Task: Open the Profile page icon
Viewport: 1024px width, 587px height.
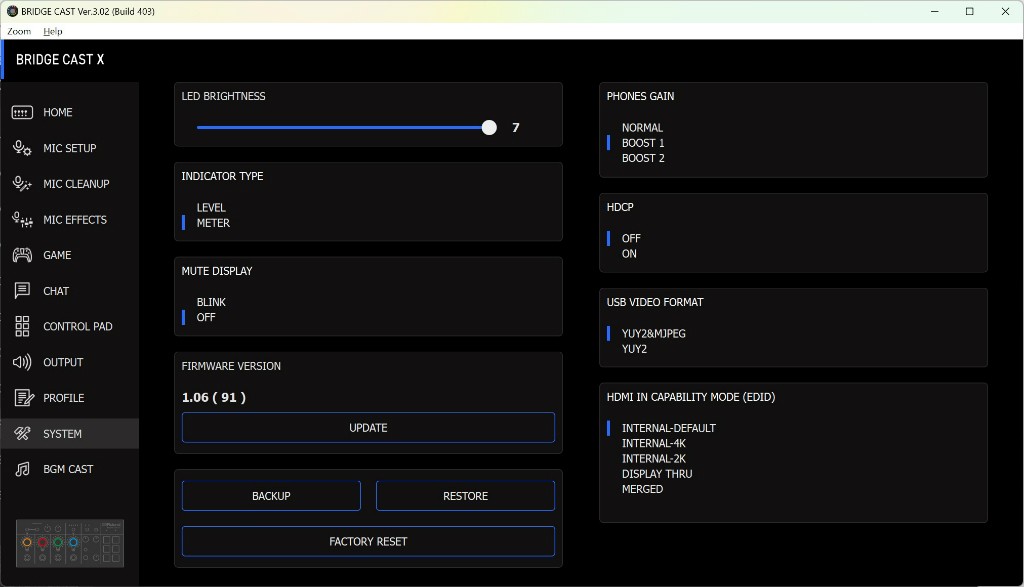Action: 22,398
